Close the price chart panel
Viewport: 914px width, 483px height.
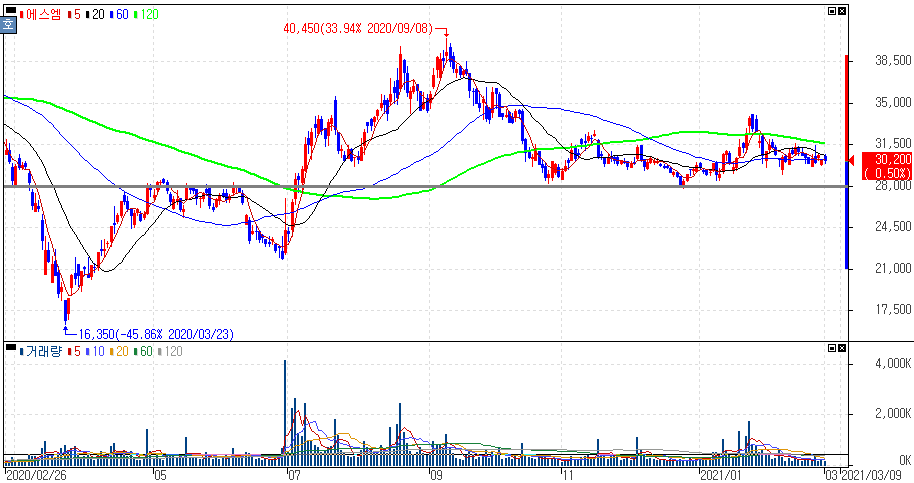[x=842, y=11]
